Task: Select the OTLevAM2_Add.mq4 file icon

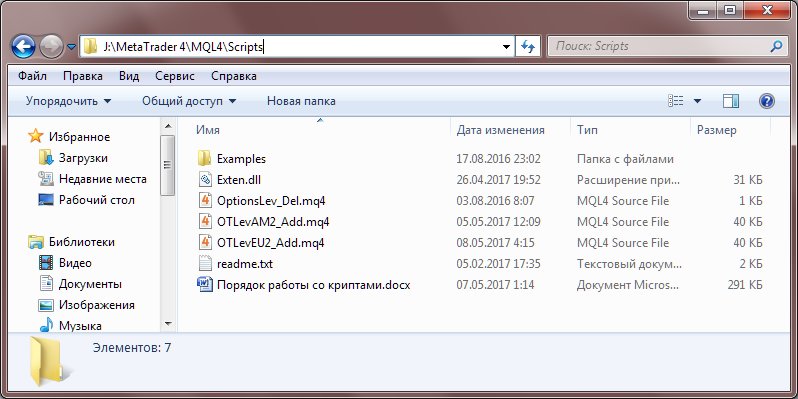Action: tap(205, 221)
